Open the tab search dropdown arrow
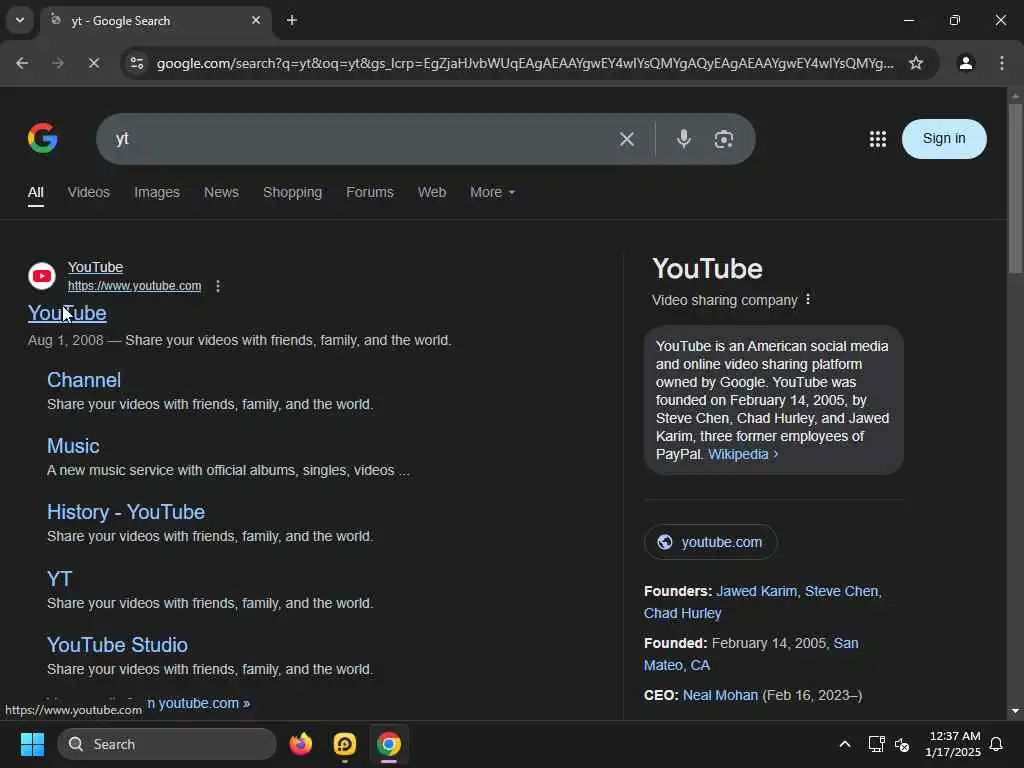This screenshot has width=1024, height=768. pyautogui.click(x=20, y=20)
